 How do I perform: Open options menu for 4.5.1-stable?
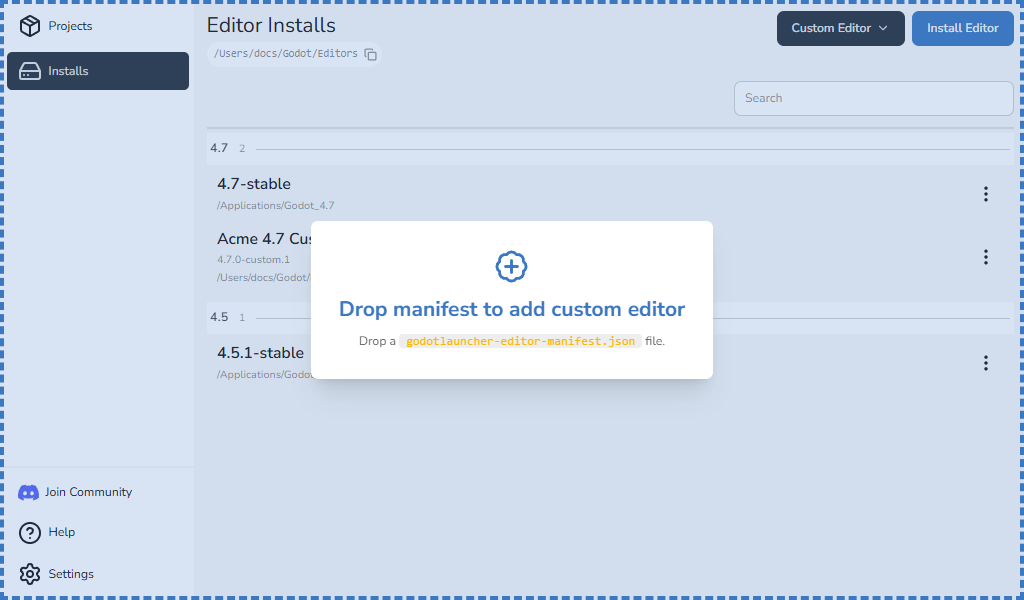(985, 363)
